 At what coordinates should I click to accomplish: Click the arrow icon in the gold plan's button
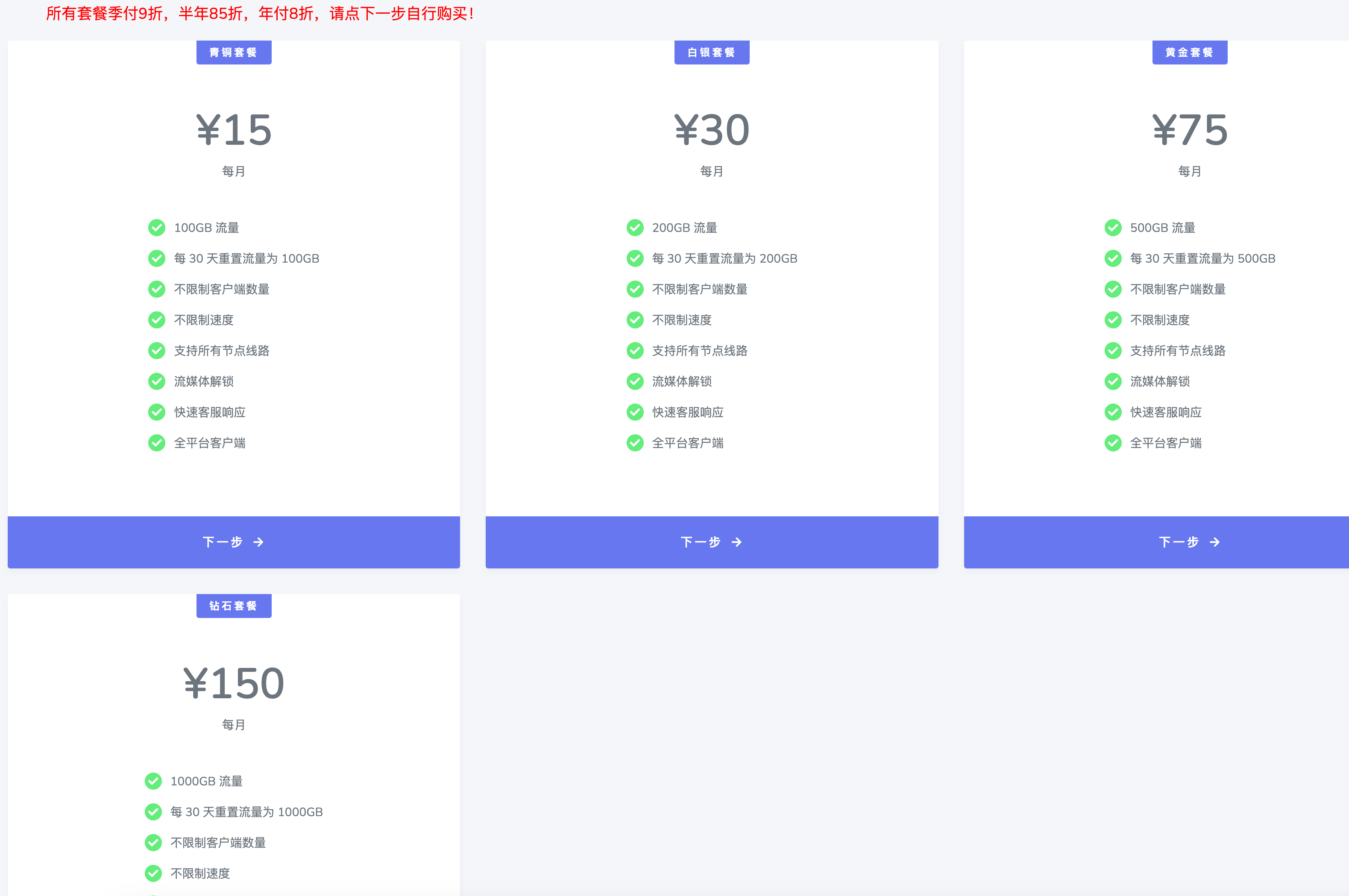click(1215, 542)
